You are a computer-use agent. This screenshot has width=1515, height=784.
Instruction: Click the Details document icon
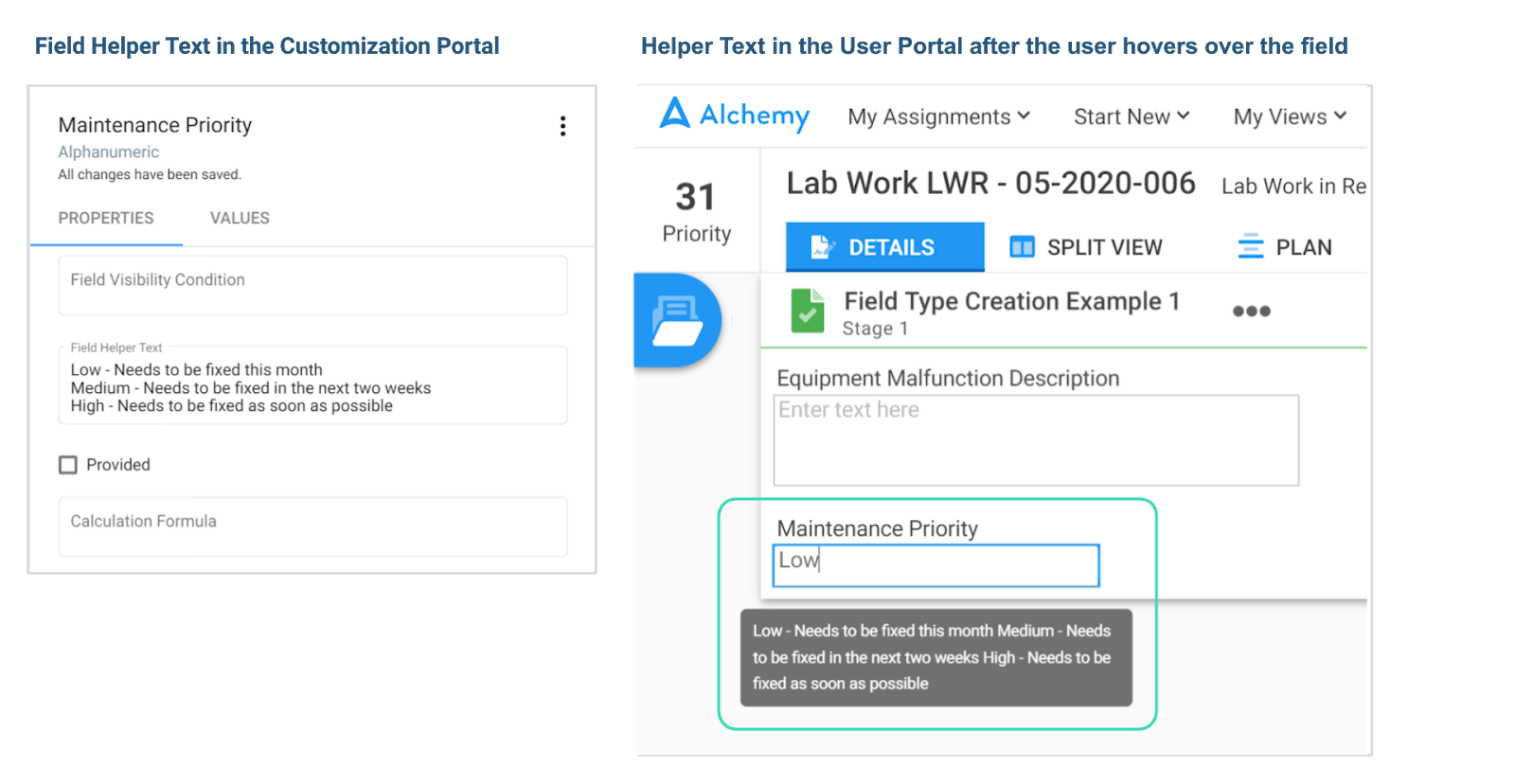coord(822,247)
